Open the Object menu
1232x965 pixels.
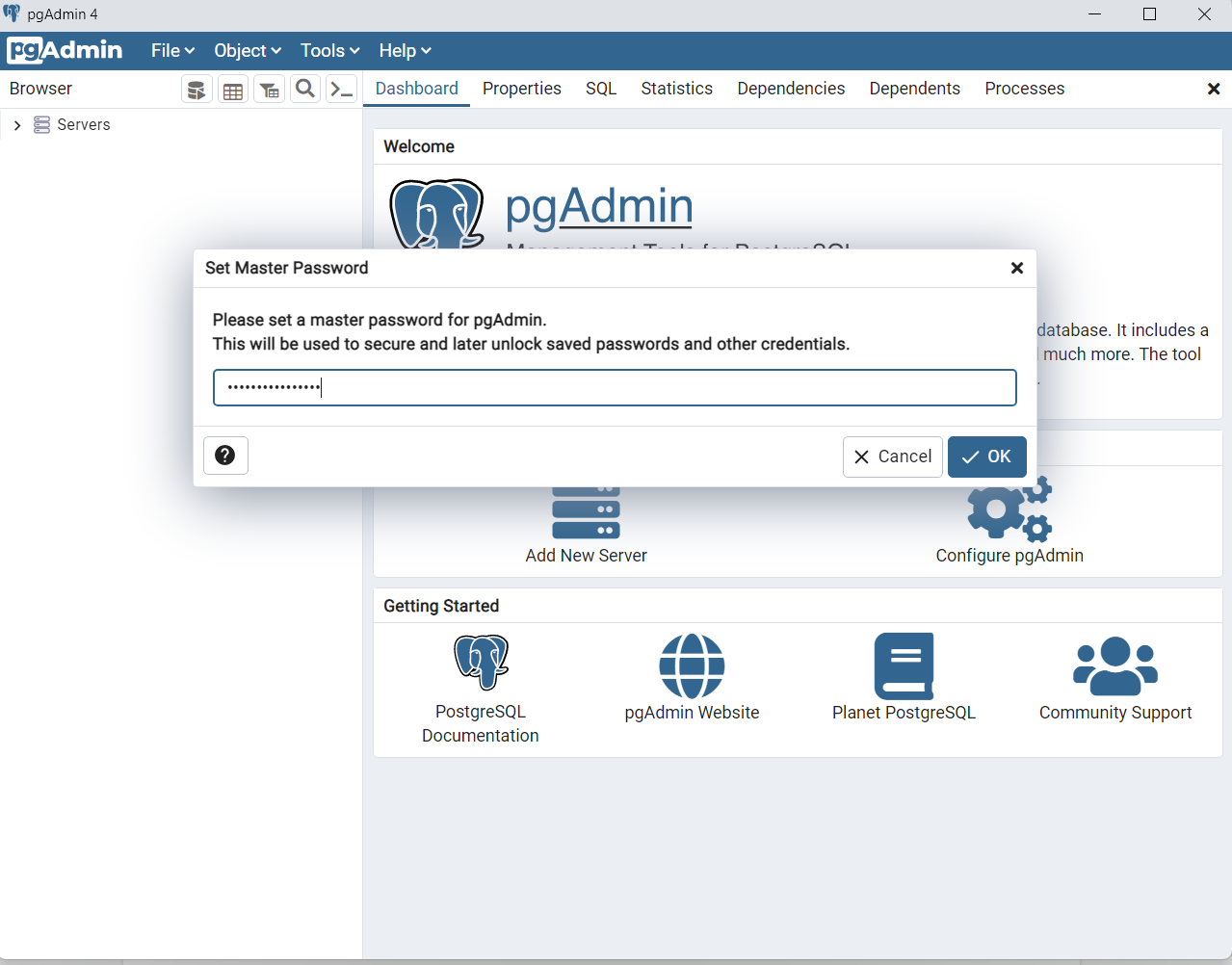248,51
